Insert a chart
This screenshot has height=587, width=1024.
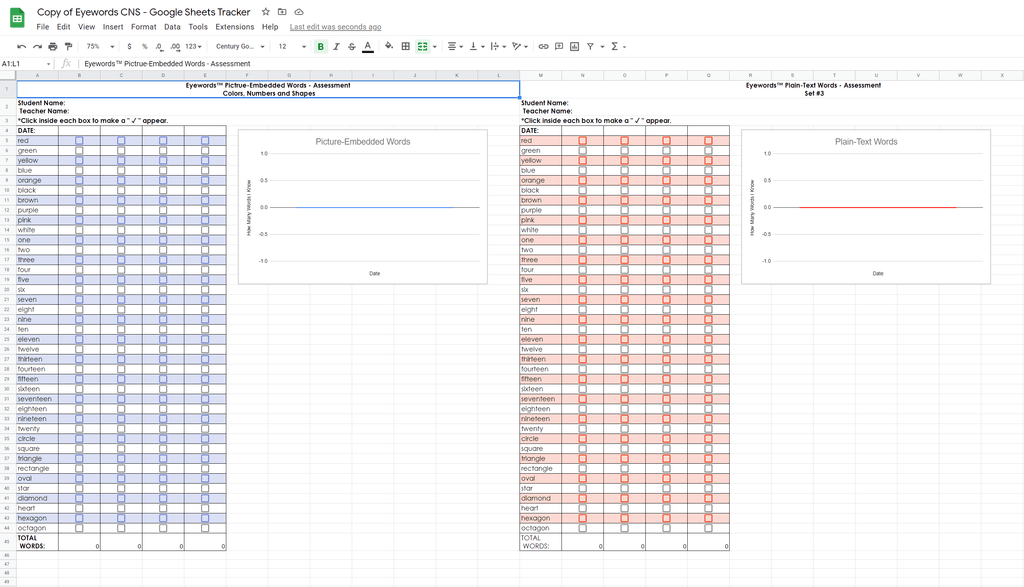click(x=575, y=46)
